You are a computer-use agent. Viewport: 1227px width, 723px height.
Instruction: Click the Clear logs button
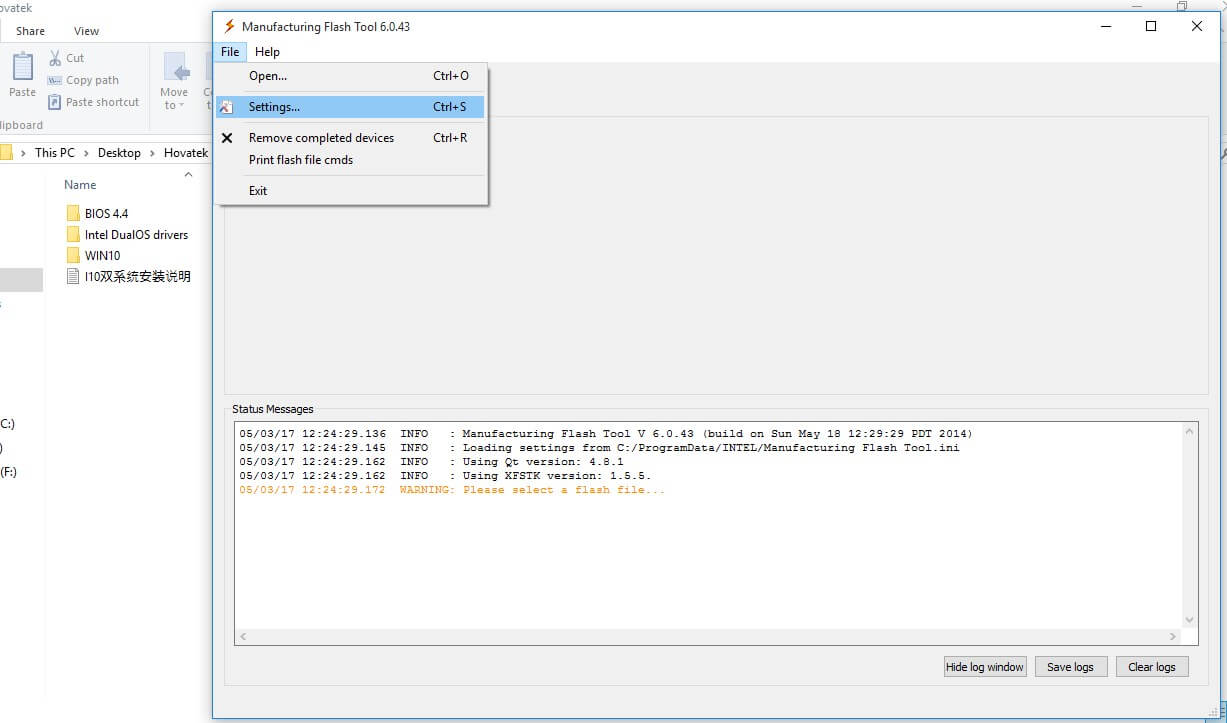tap(1151, 666)
